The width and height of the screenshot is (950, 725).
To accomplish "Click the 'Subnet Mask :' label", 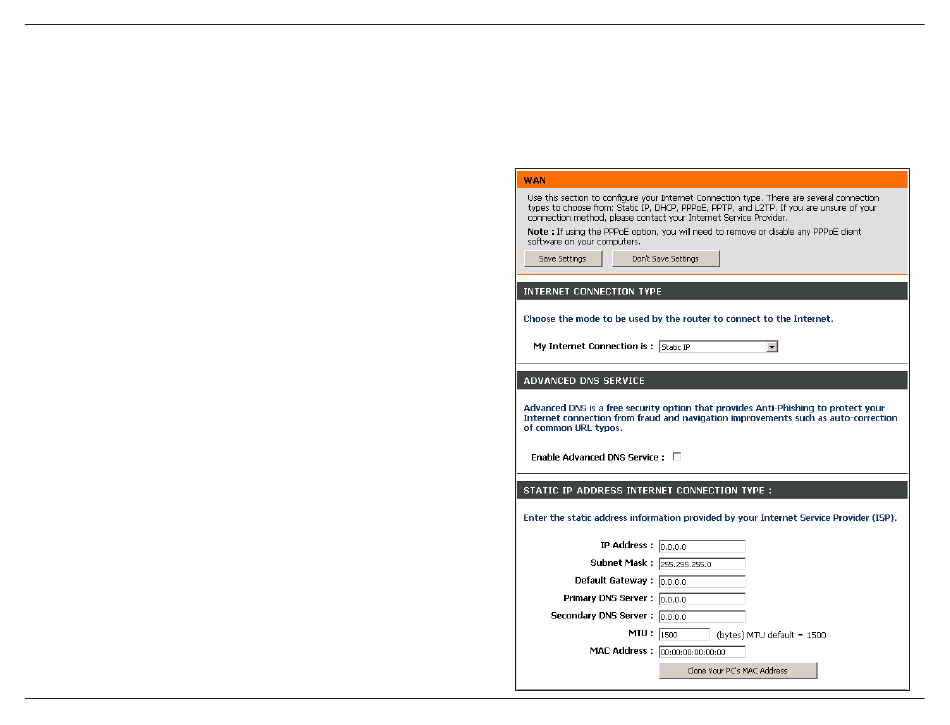I will point(621,563).
